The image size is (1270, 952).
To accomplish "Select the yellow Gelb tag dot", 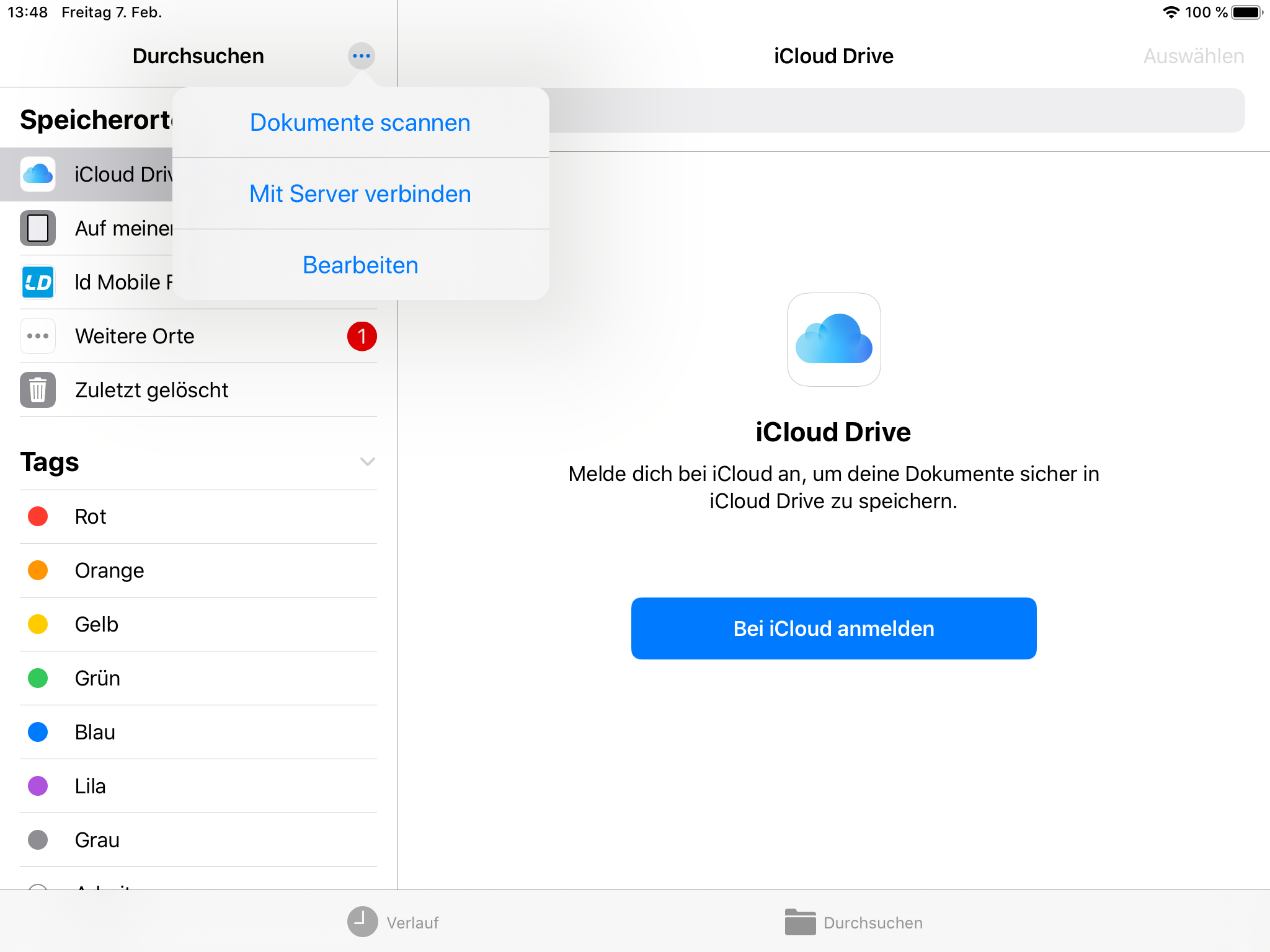I will tap(38, 624).
